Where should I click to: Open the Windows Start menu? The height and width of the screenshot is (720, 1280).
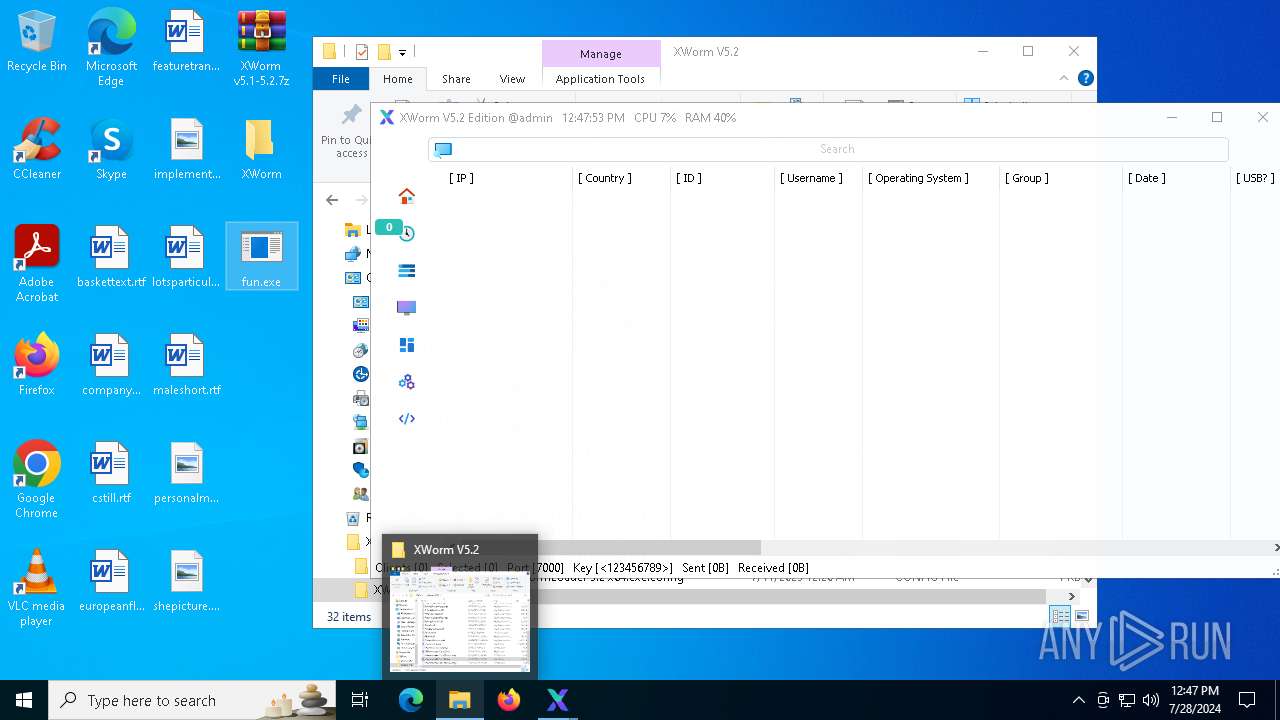pyautogui.click(x=24, y=700)
